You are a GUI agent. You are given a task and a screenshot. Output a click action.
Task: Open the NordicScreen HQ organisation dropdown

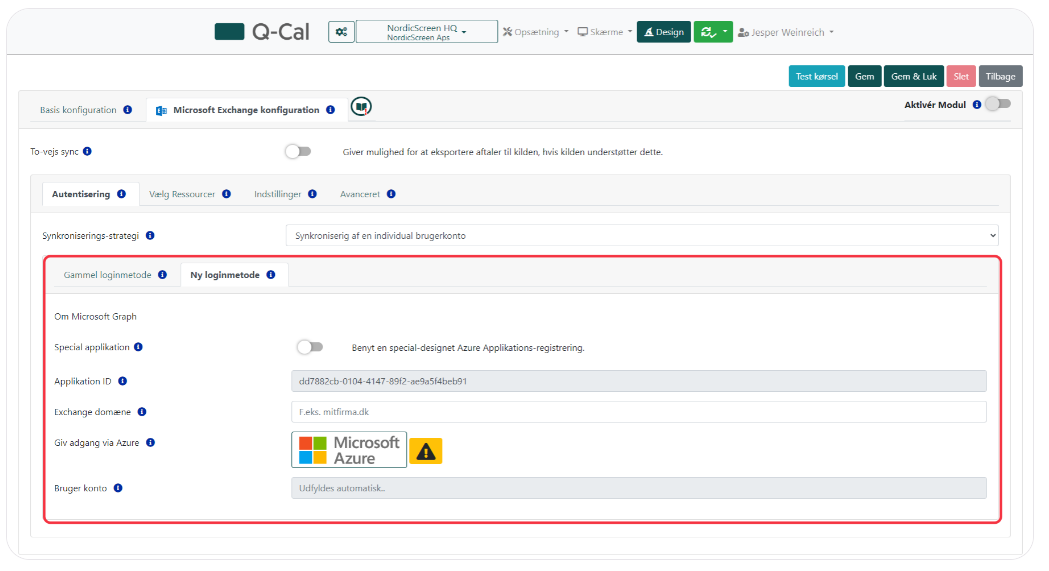pyautogui.click(x=427, y=31)
